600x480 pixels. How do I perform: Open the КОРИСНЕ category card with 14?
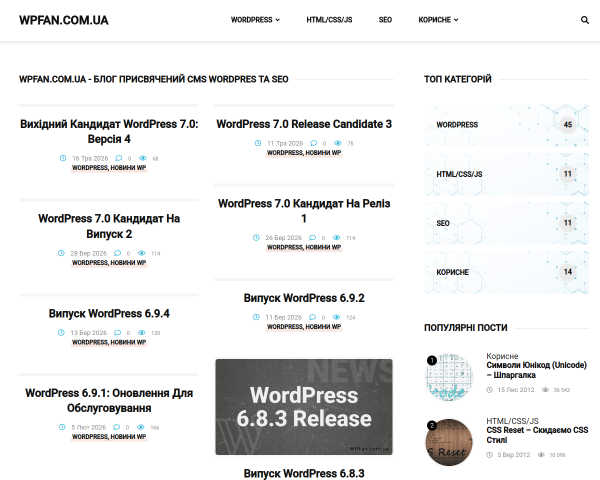click(x=506, y=272)
